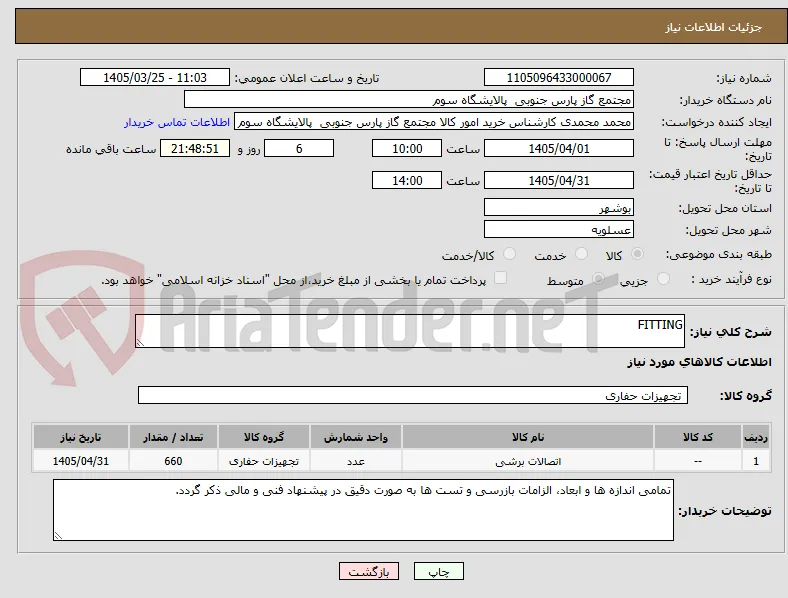Select the جزیی purchase type radio
Viewport: 788px width, 598px height.
[663, 279]
